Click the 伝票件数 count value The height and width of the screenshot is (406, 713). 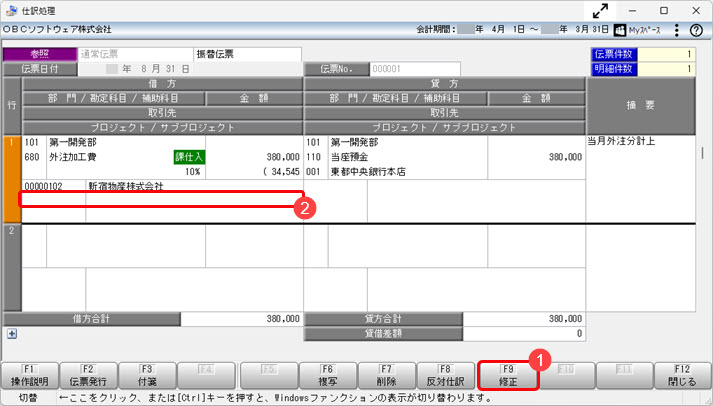(666, 54)
